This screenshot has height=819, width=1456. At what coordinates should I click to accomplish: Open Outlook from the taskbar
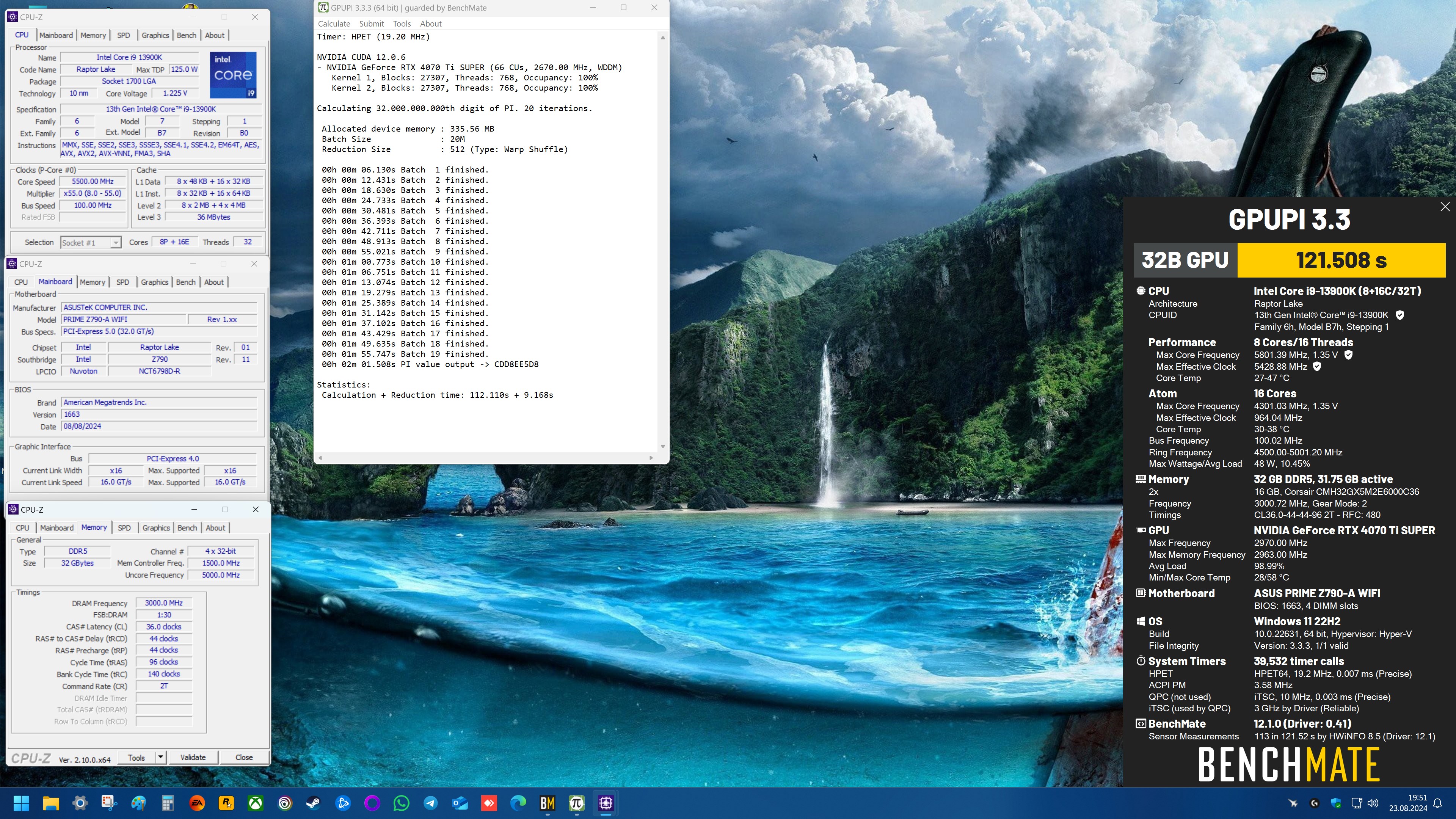pyautogui.click(x=460, y=803)
